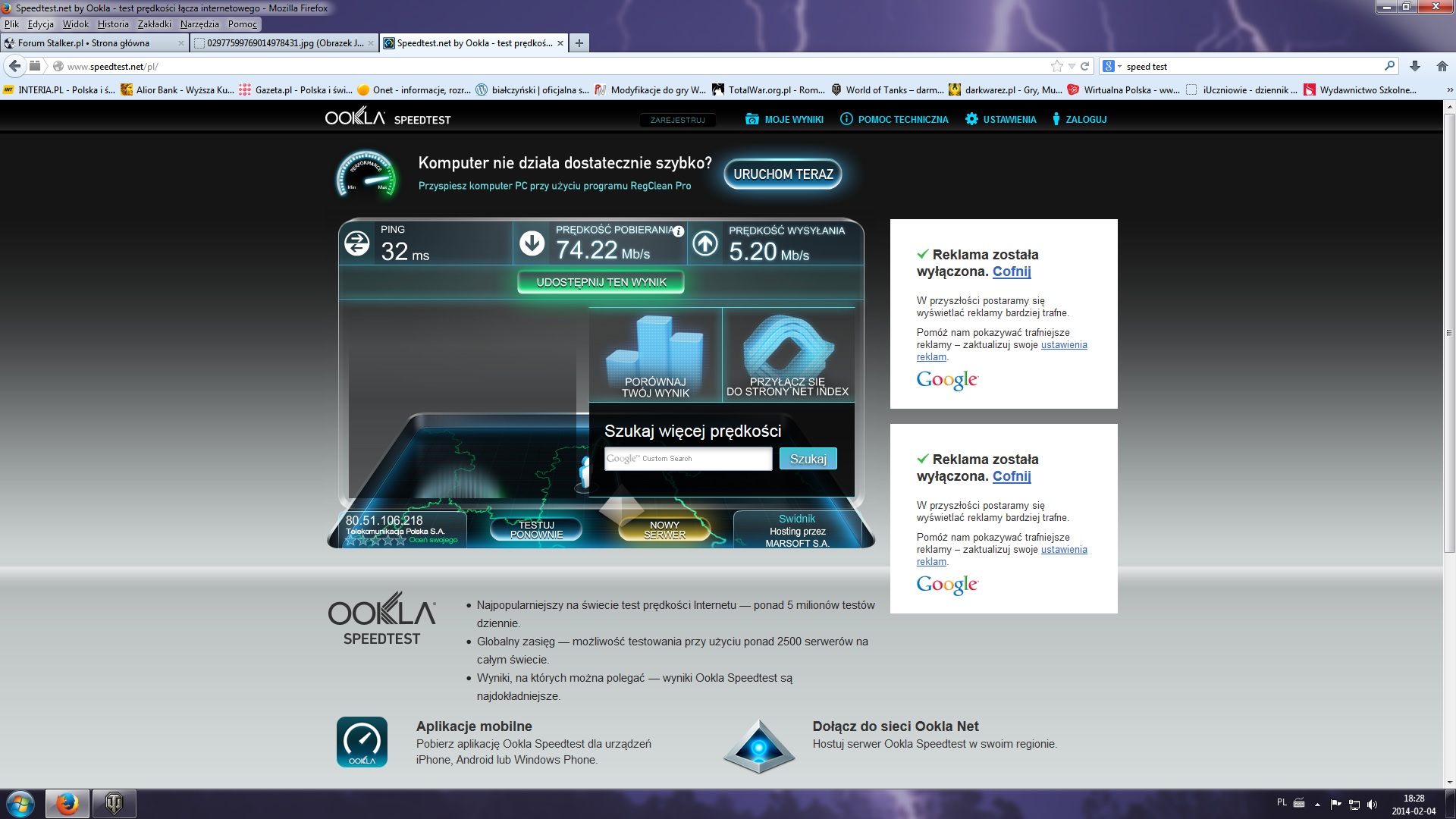Click the download speed arrow icon
Screen dimensions: 1456x819
pyautogui.click(x=532, y=243)
